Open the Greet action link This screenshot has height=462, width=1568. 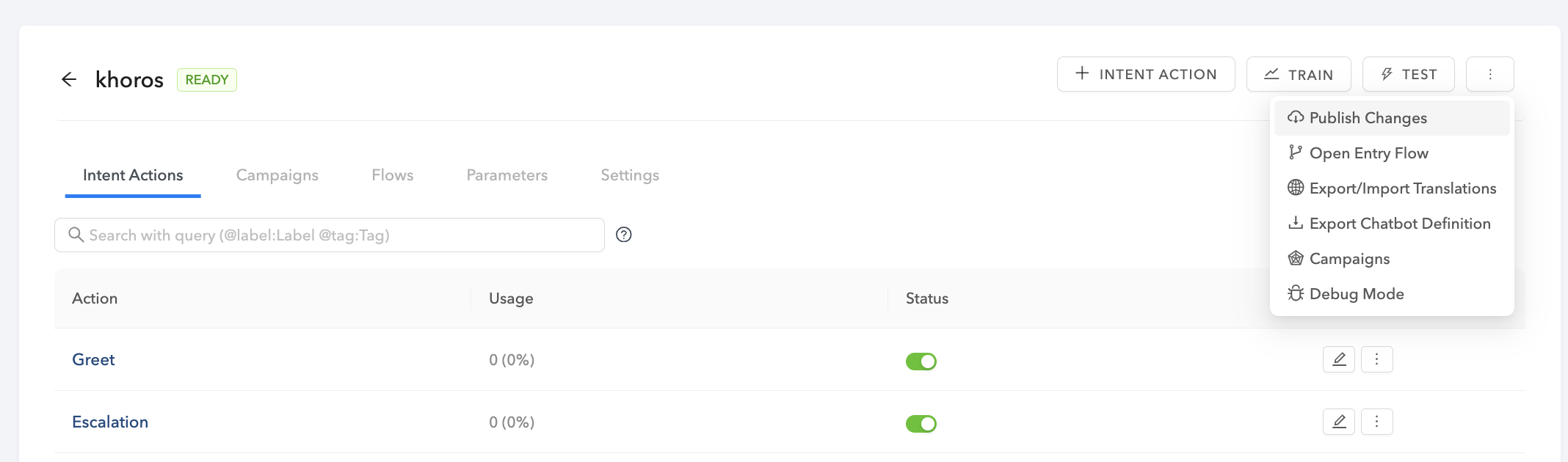(x=93, y=360)
